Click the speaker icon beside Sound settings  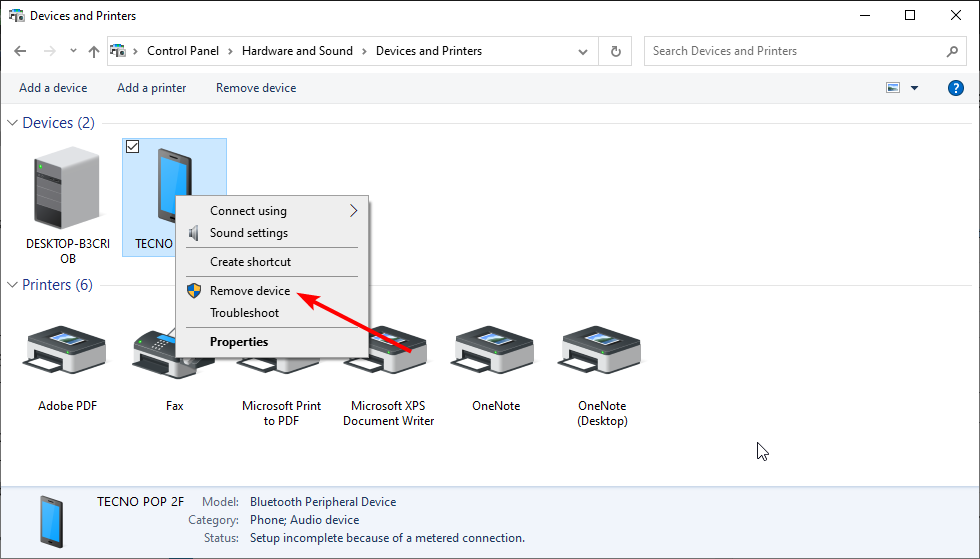click(194, 233)
